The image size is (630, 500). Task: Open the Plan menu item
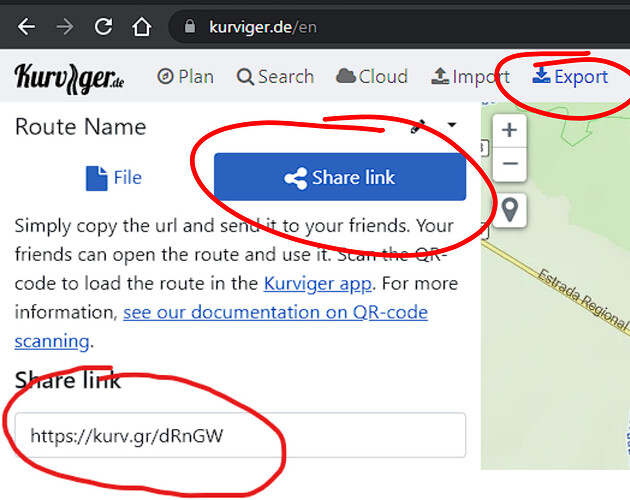pyautogui.click(x=185, y=76)
